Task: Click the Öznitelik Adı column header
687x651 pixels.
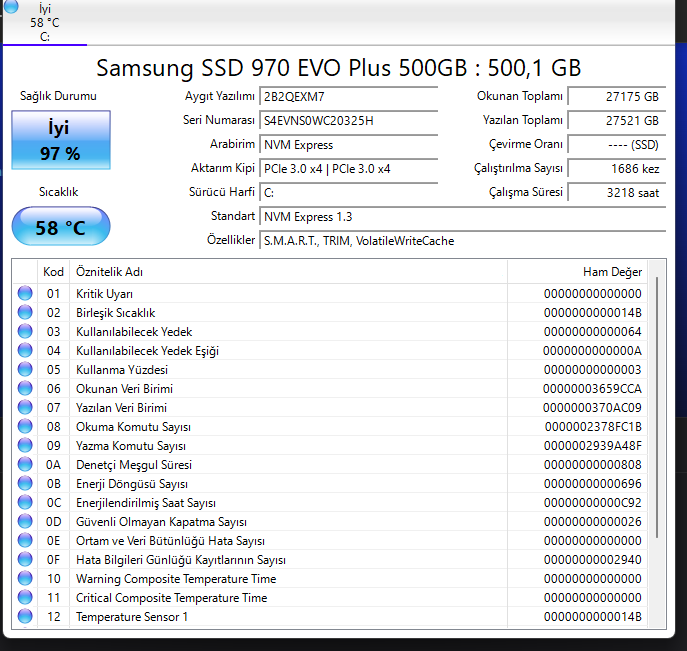Action: pos(288,272)
